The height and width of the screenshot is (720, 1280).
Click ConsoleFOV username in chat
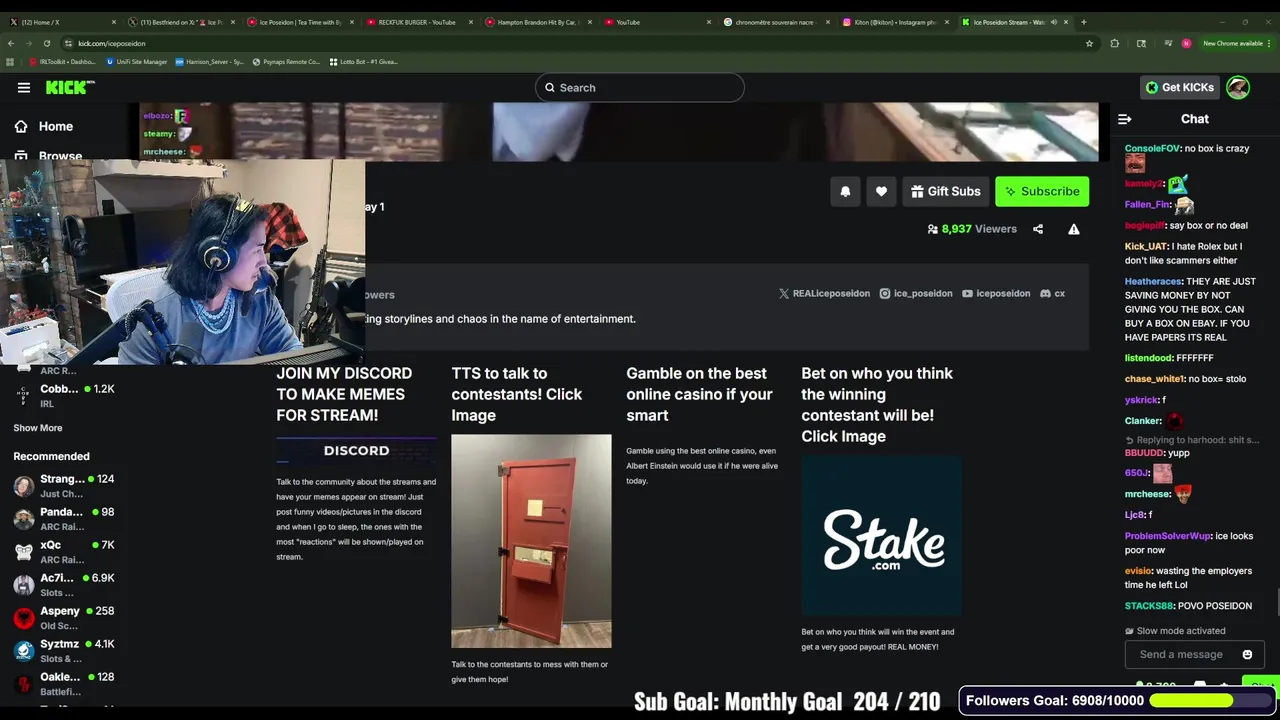pyautogui.click(x=1152, y=149)
